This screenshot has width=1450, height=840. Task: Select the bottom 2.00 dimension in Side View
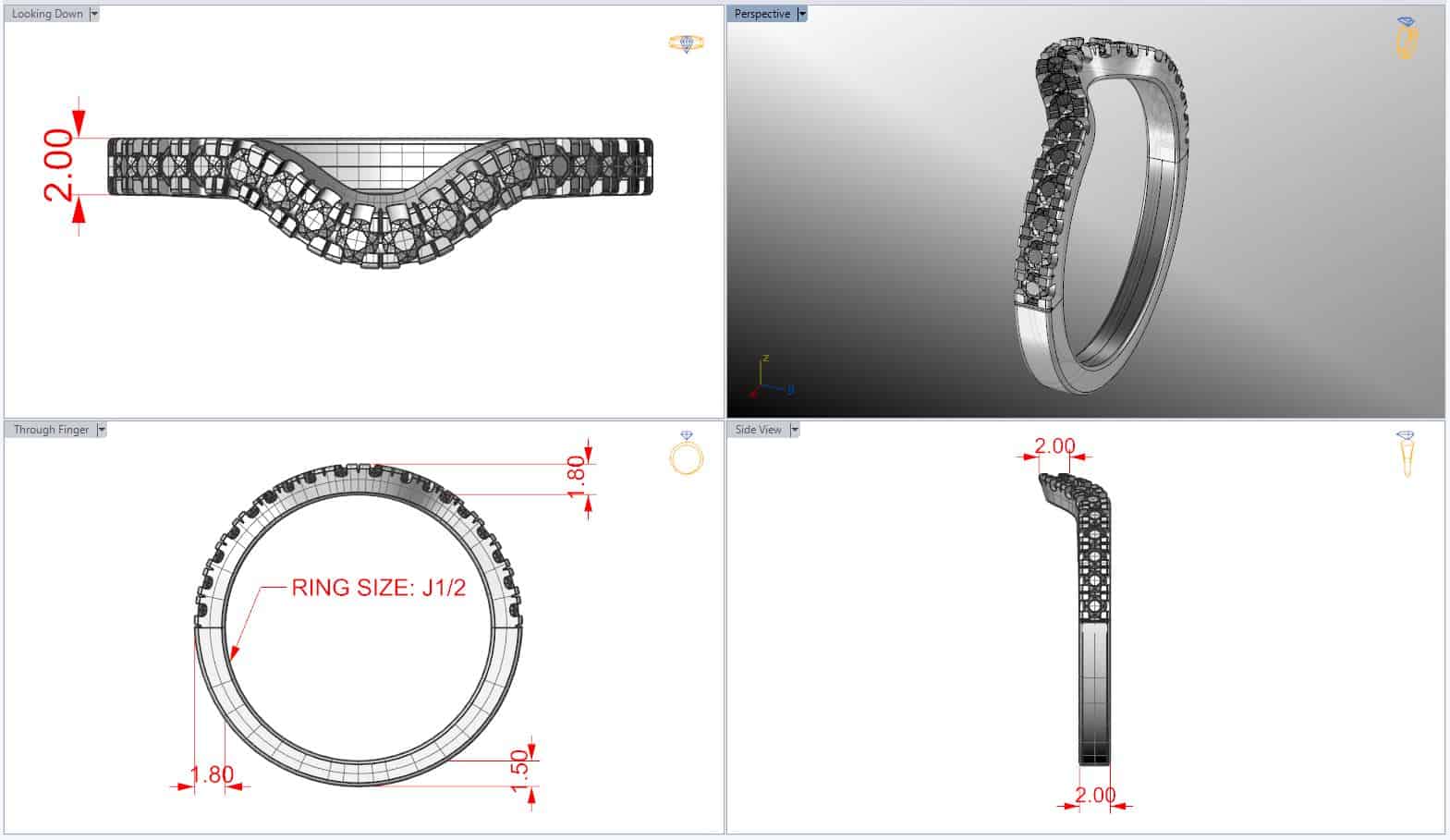click(1095, 795)
